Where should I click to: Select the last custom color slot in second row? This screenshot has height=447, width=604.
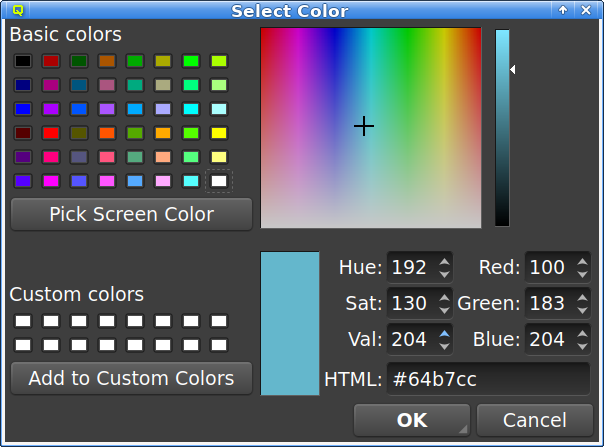[219, 345]
